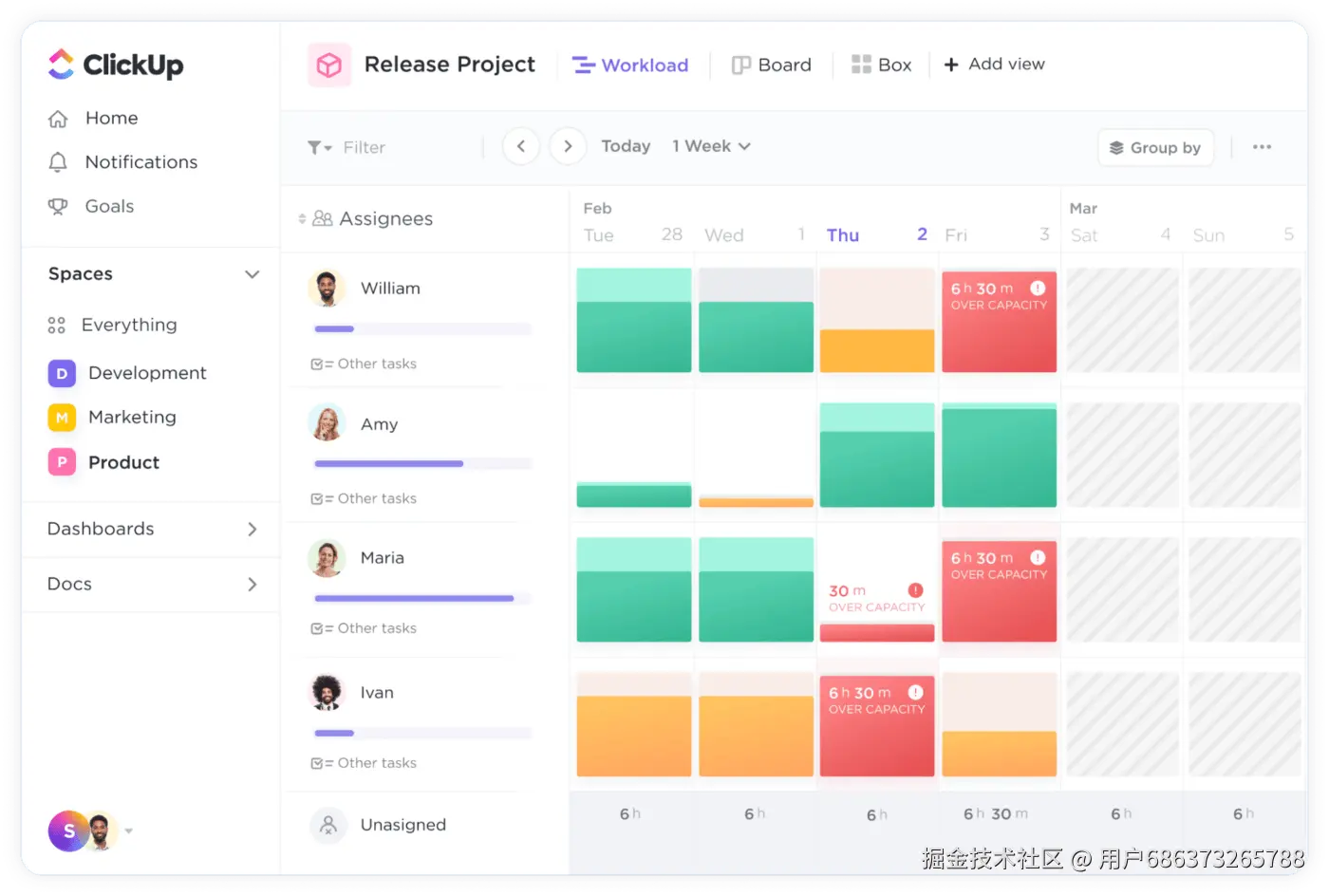Click Ivan's avatar
Image resolution: width=1329 pixels, height=896 pixels.
327,693
